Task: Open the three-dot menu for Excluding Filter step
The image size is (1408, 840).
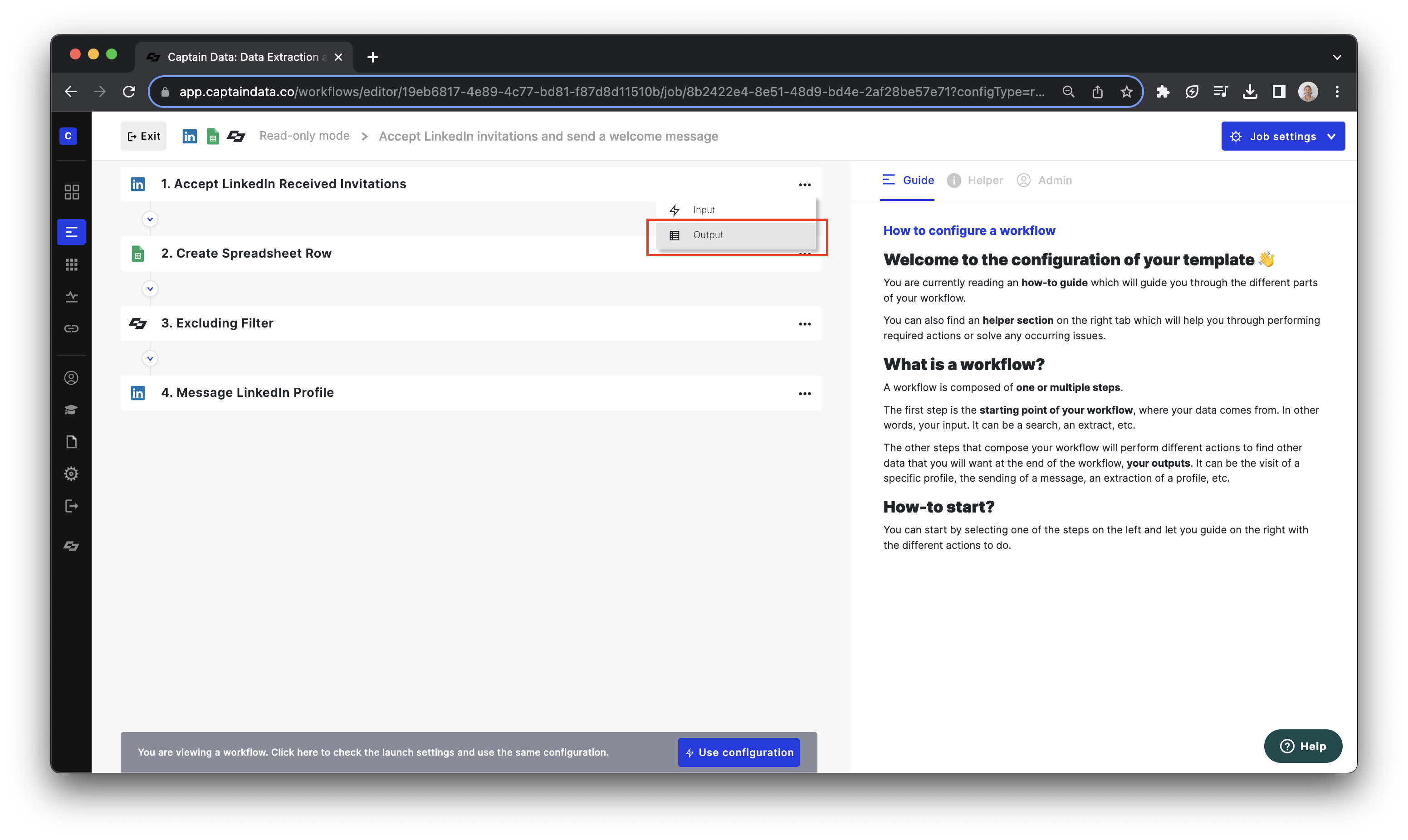Action: [804, 324]
